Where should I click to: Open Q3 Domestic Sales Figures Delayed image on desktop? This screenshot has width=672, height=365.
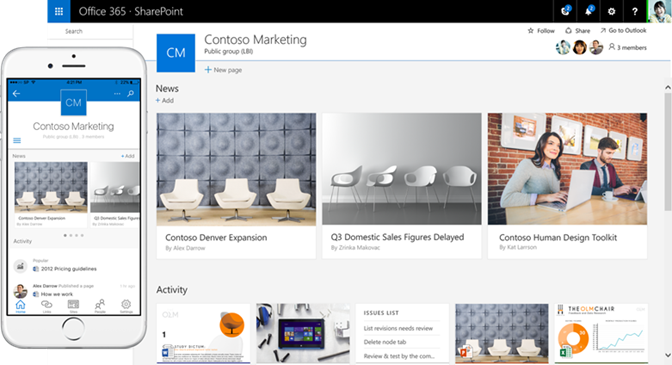pos(402,169)
